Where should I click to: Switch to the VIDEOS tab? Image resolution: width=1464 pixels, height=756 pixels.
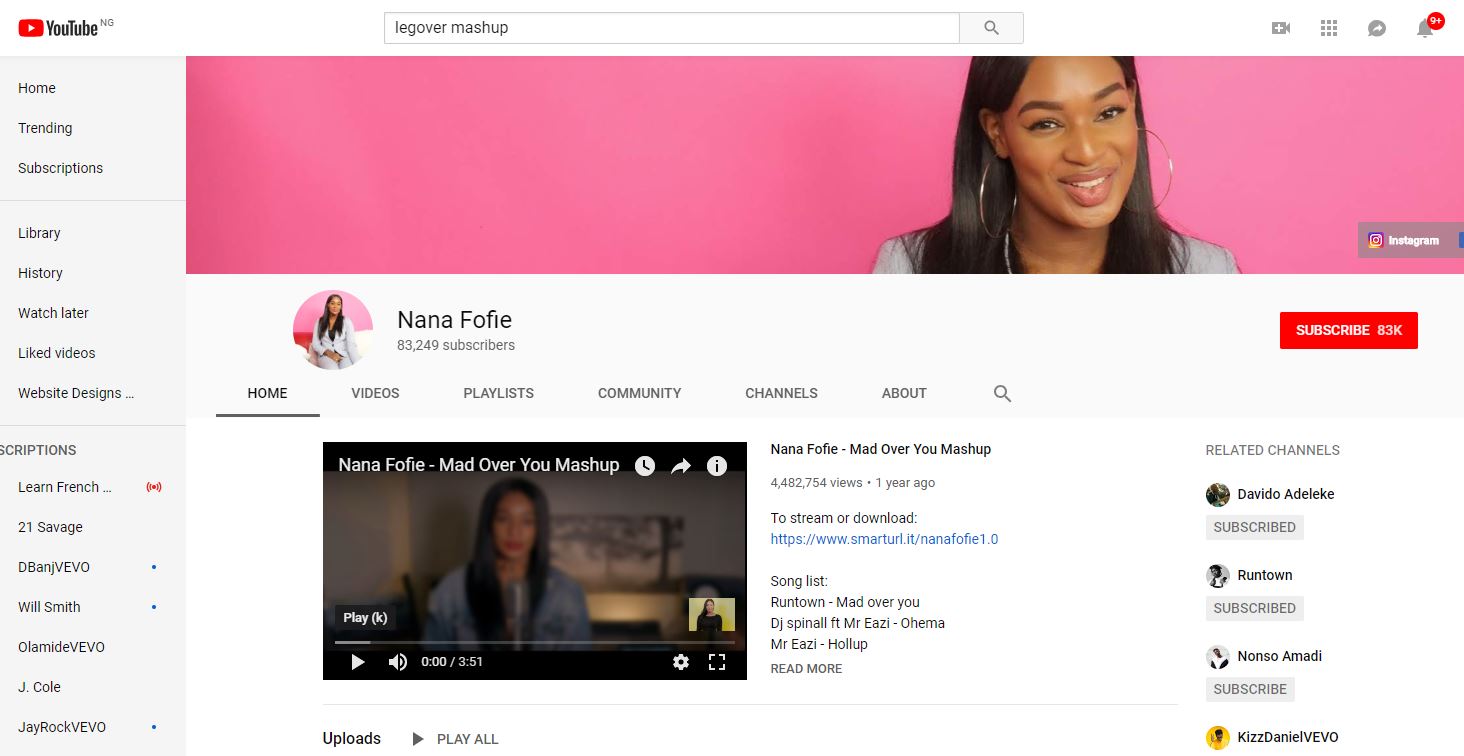point(375,393)
